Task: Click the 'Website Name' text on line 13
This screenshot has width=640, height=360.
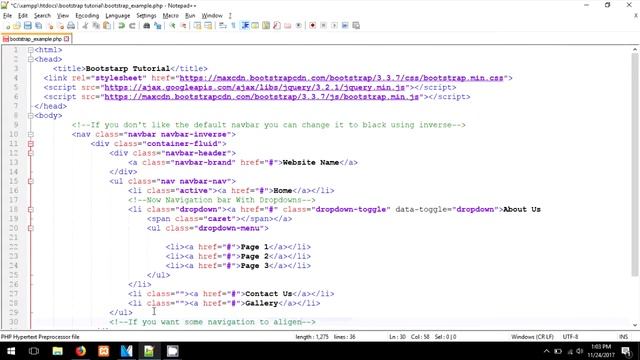Action: 311,162
